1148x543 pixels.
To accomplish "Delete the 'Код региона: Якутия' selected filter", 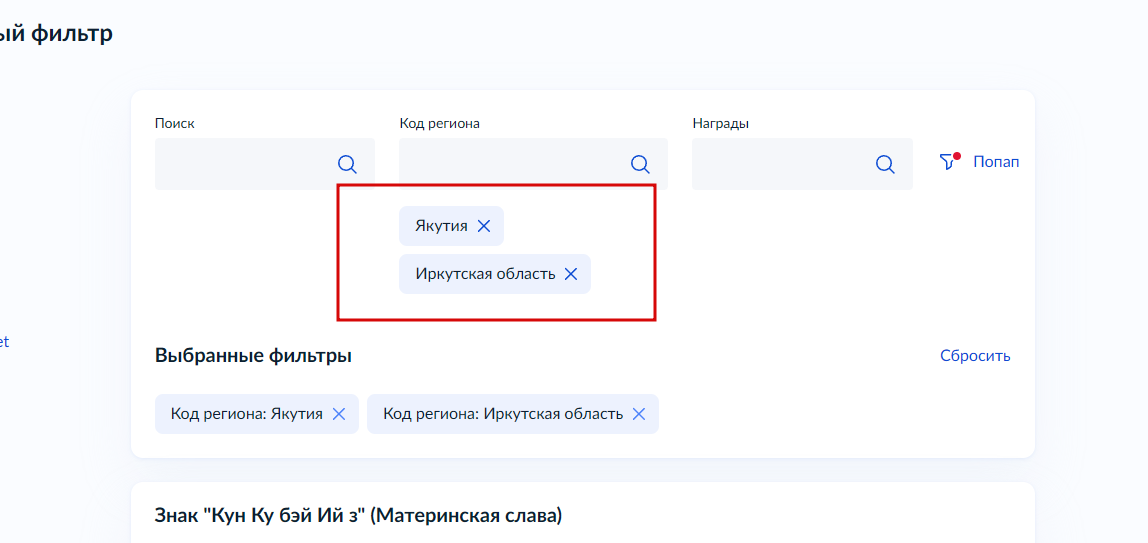I will [x=339, y=414].
